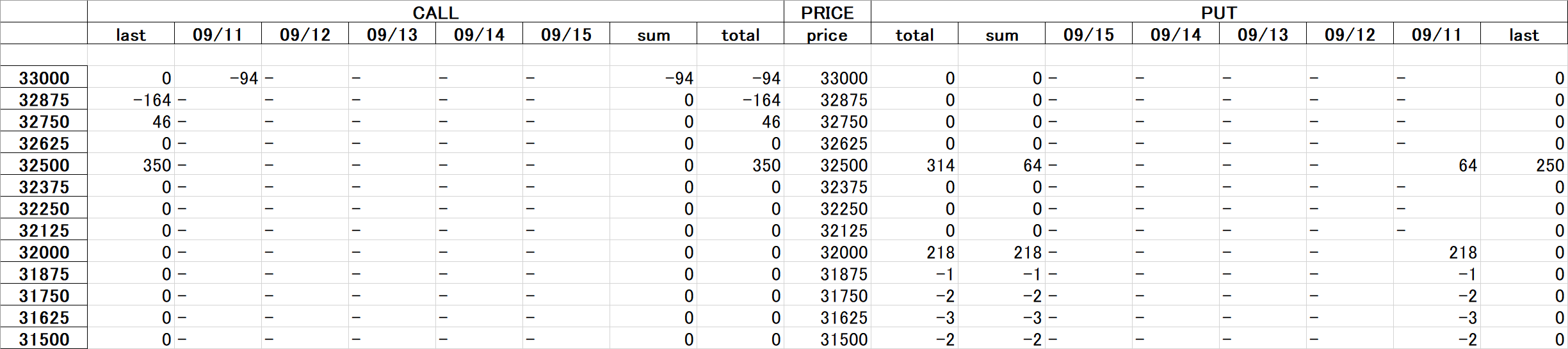Image resolution: width=1568 pixels, height=349 pixels.
Task: Select the bold 31750 row label
Action: (44, 295)
